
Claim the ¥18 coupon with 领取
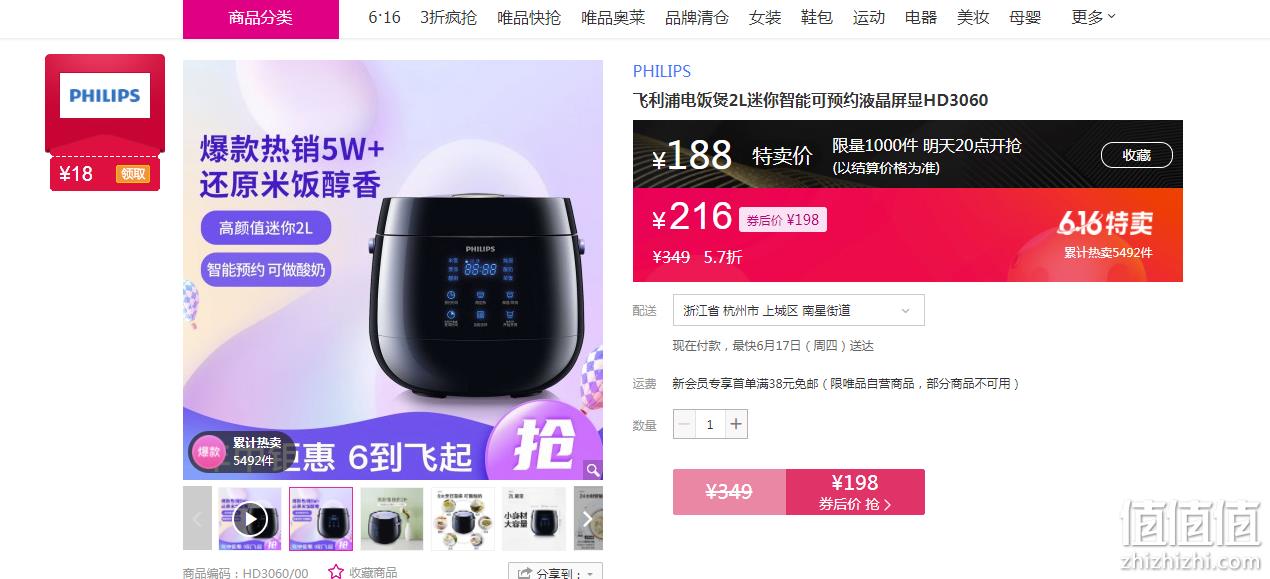133,174
